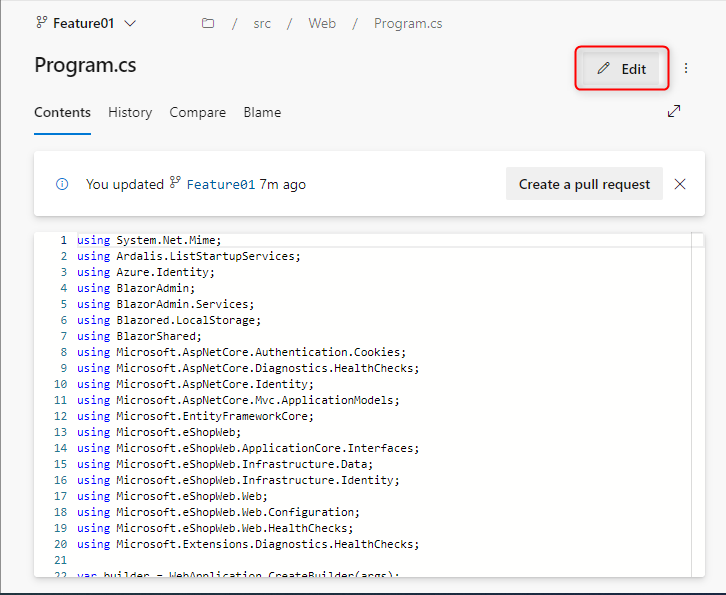Click line 18 Web.Configuration statement
Image resolution: width=726 pixels, height=595 pixels.
(x=219, y=512)
